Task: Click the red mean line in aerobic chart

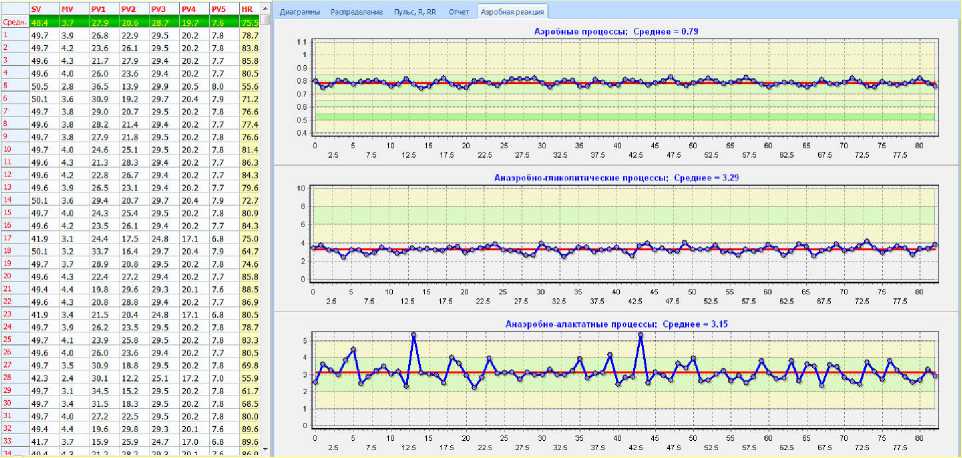Action: (623, 83)
